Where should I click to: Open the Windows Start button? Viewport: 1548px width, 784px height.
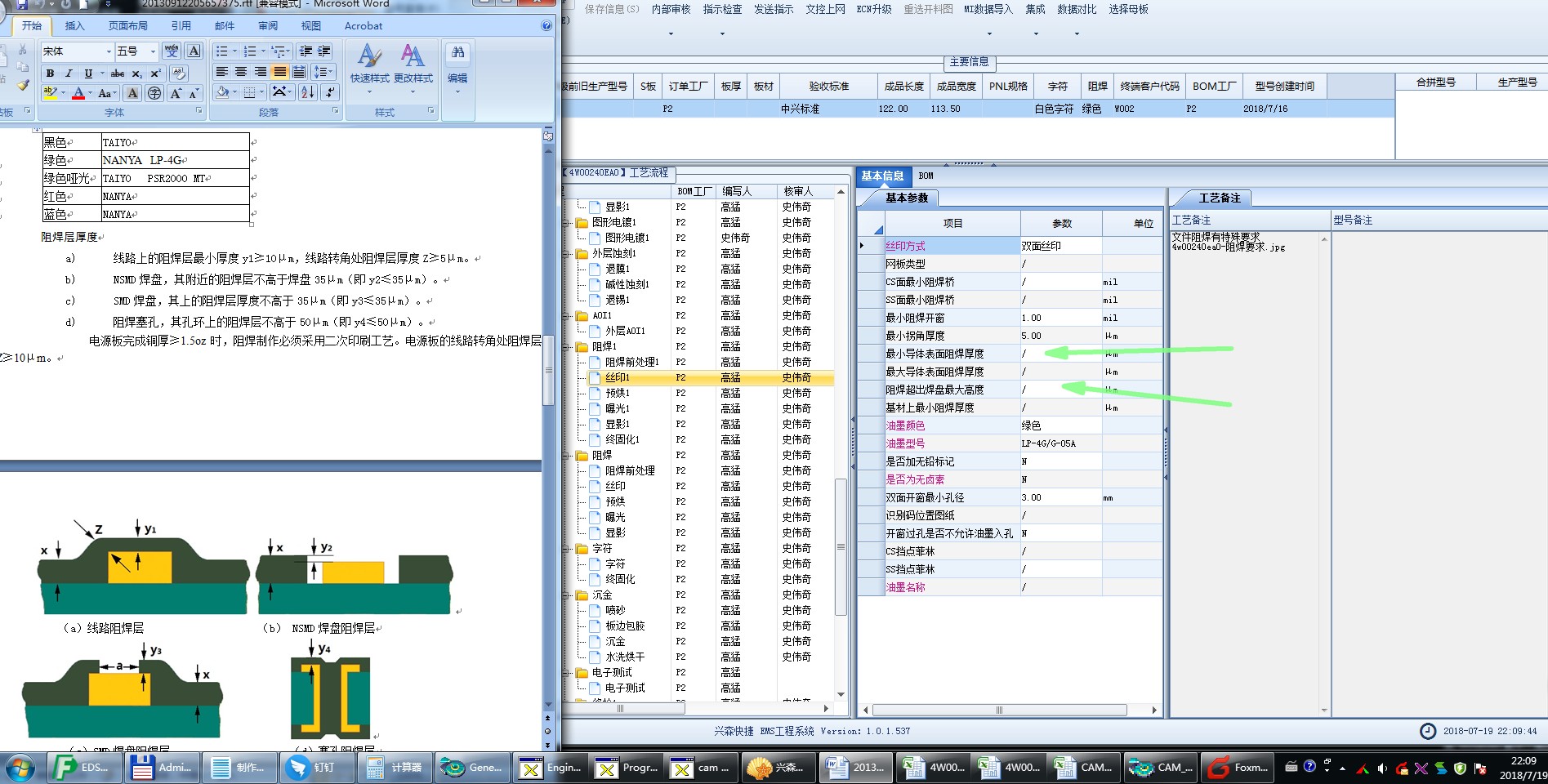(x=21, y=768)
